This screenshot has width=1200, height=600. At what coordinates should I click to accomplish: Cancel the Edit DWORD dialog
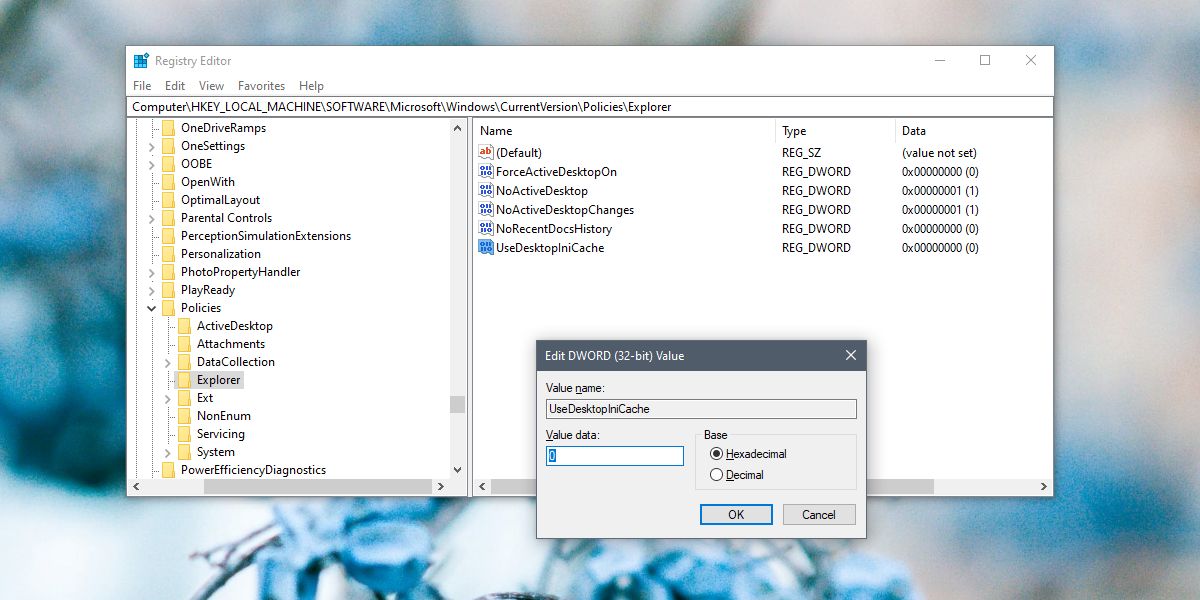[x=818, y=514]
